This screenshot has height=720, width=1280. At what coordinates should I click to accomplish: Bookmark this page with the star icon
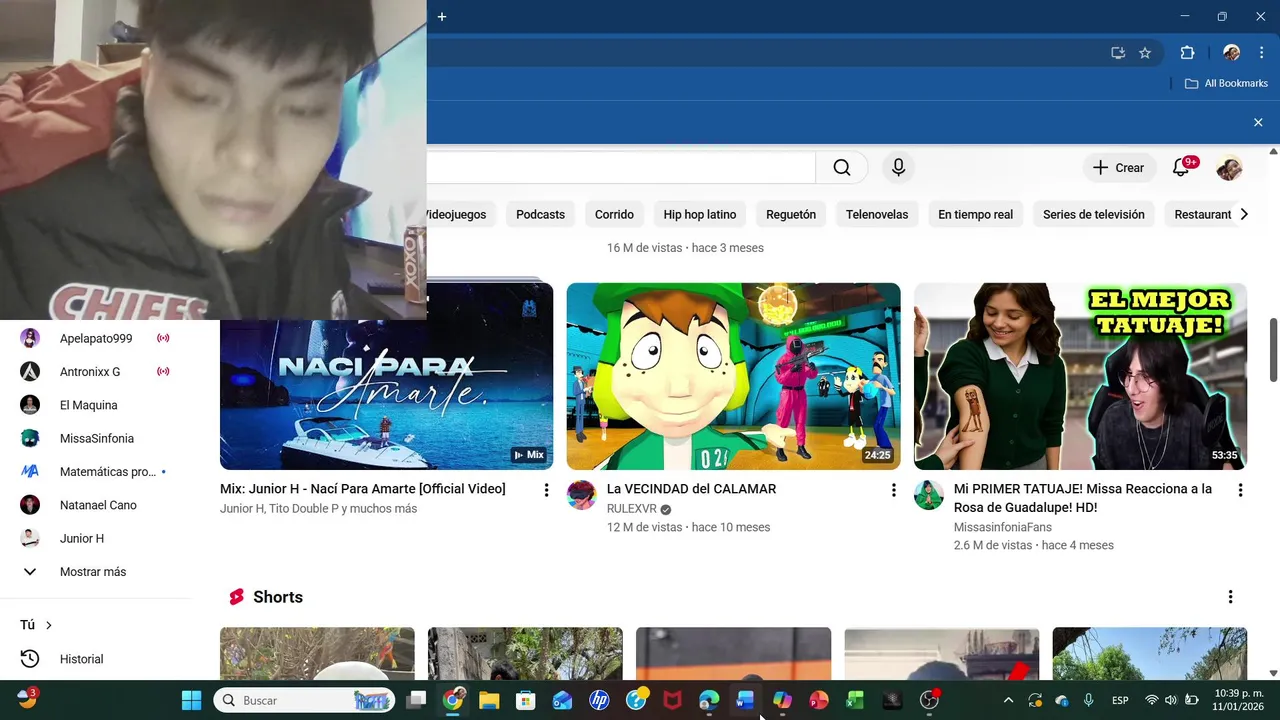tap(1145, 53)
